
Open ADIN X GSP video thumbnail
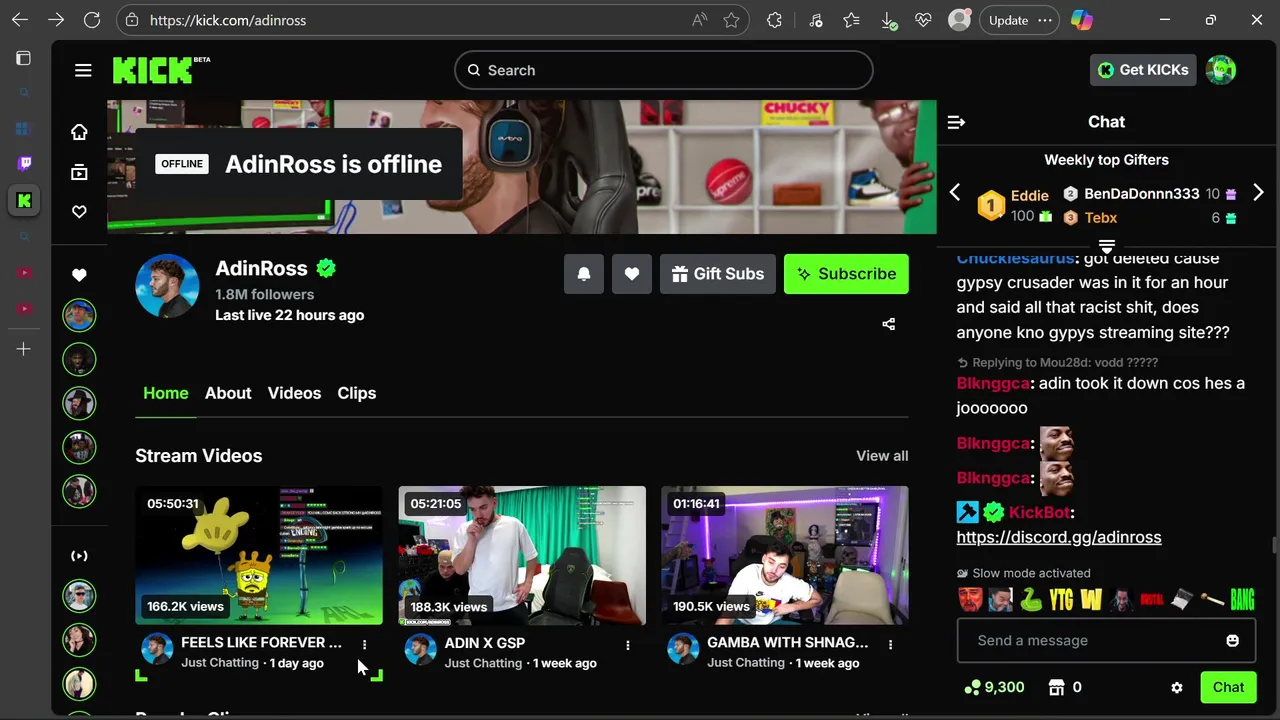[x=522, y=555]
